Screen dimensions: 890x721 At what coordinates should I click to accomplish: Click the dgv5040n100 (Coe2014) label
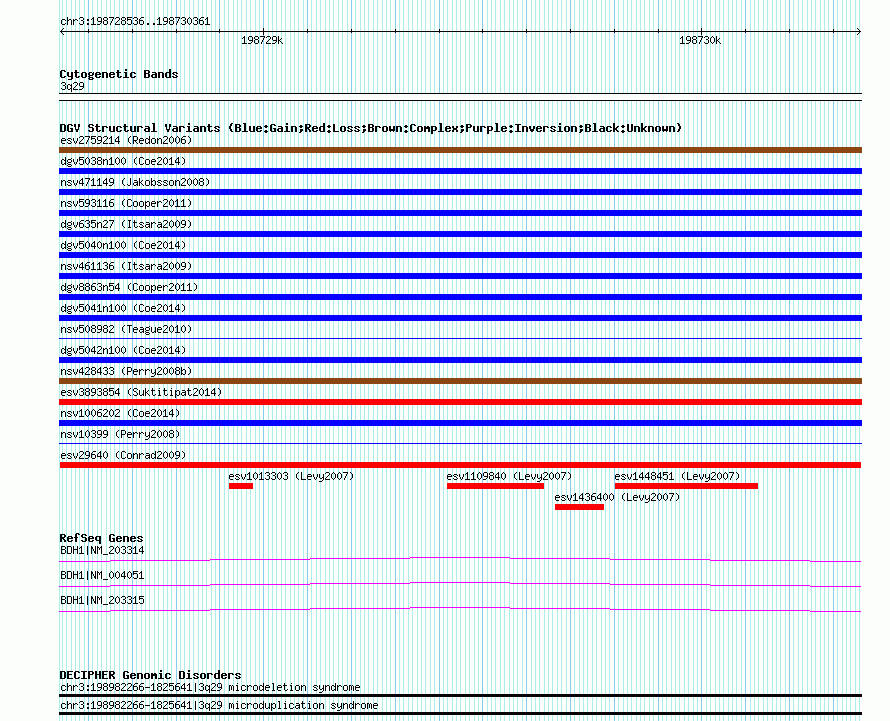pyautogui.click(x=123, y=245)
